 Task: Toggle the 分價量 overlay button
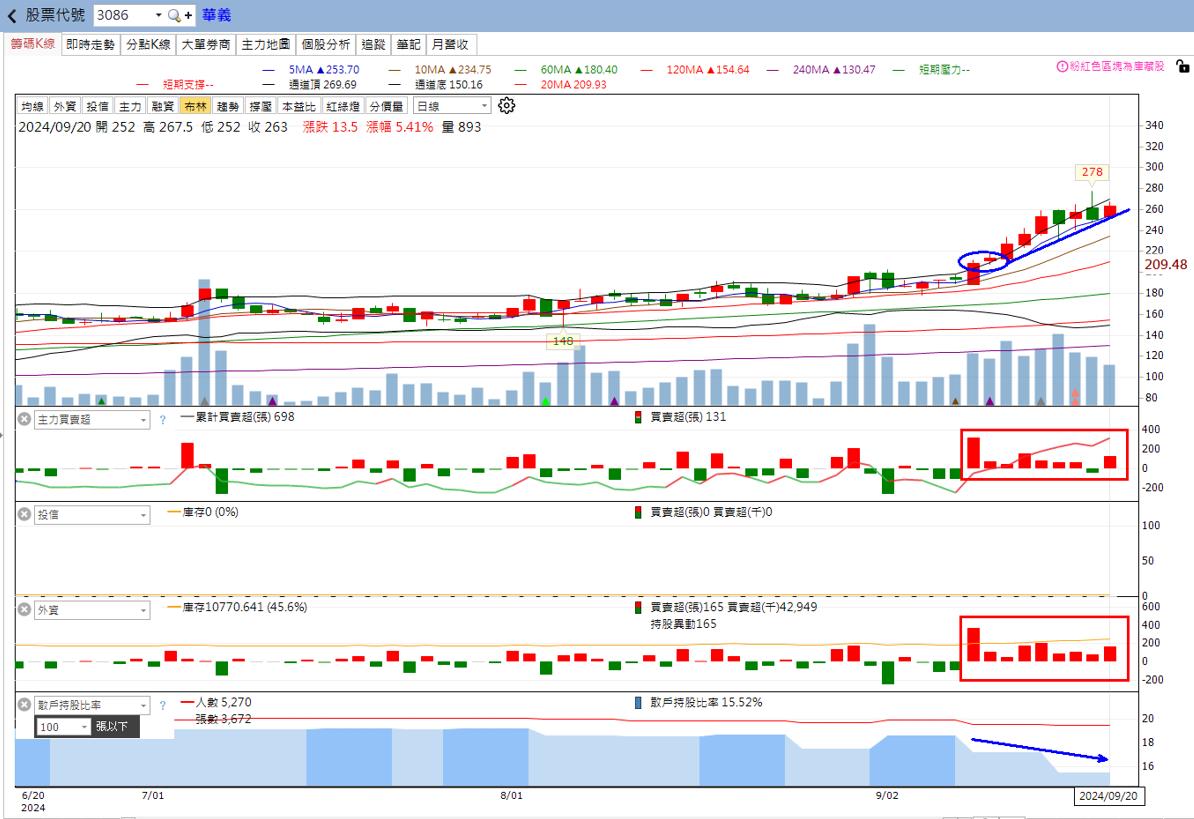coord(387,106)
